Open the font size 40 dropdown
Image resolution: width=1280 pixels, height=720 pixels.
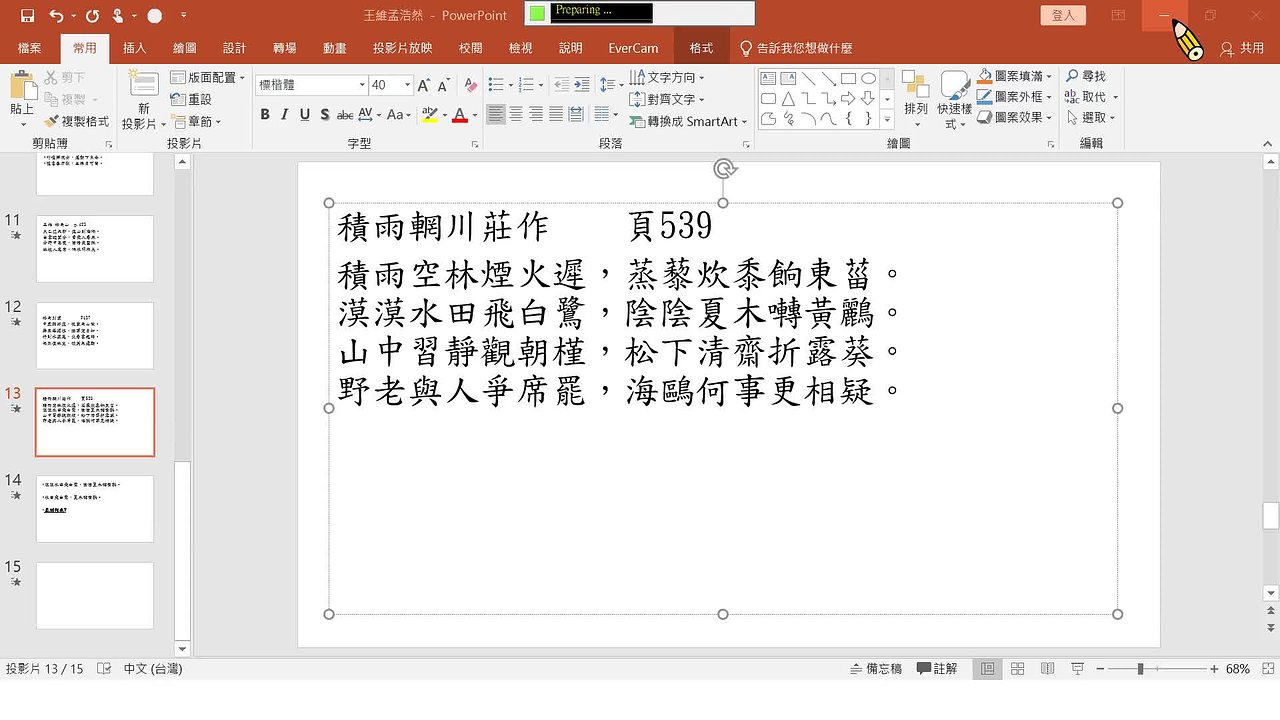tap(407, 85)
